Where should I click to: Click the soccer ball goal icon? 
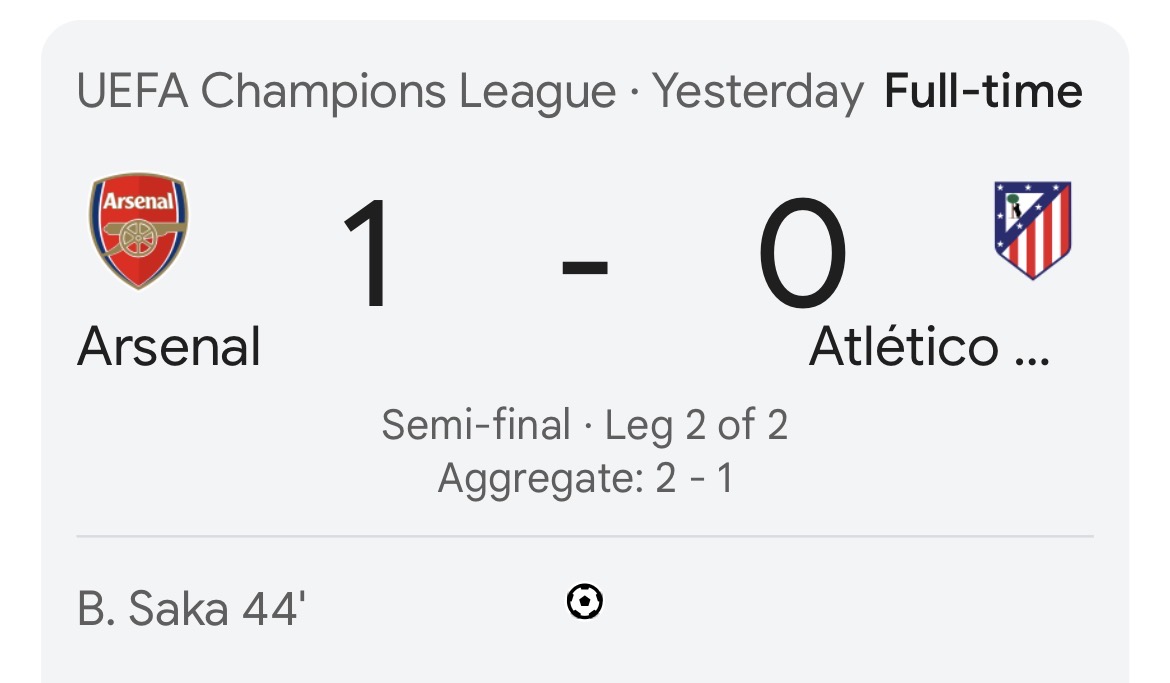[584, 602]
